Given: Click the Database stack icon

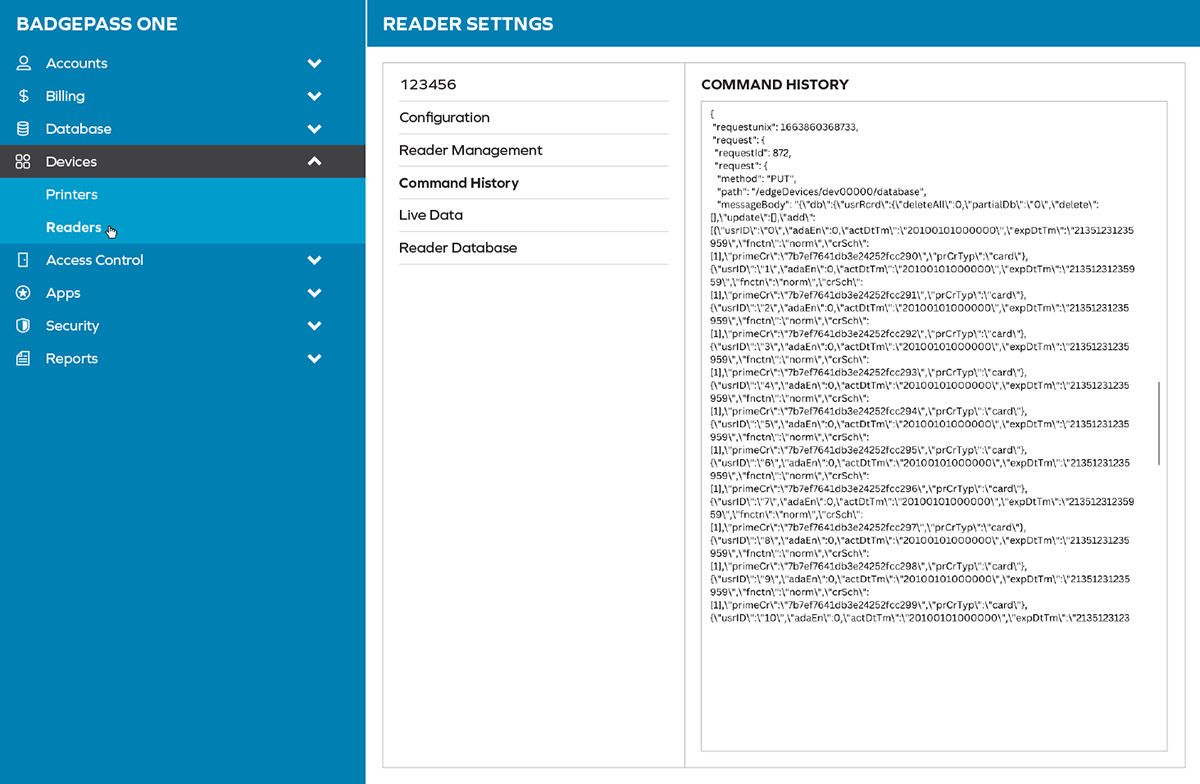Looking at the screenshot, I should (x=23, y=129).
